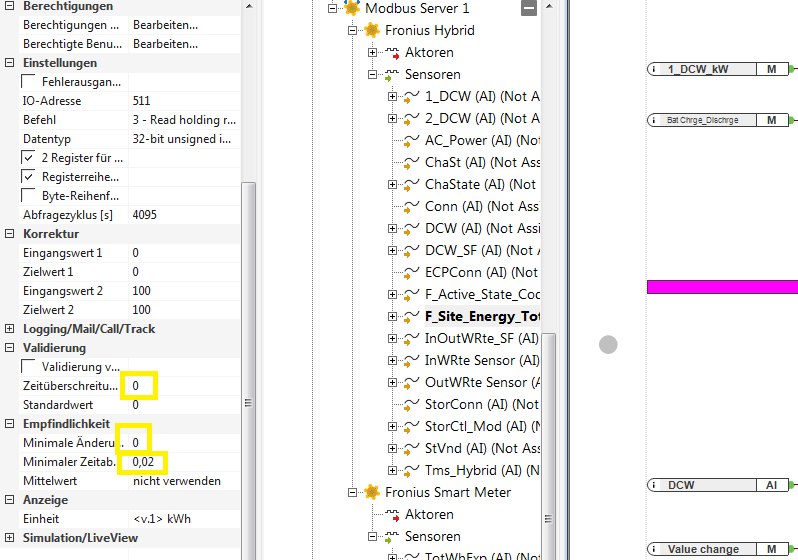The width and height of the screenshot is (798, 560).
Task: Collapse the Fronius Smart Meter tree node
Action: pos(352,493)
